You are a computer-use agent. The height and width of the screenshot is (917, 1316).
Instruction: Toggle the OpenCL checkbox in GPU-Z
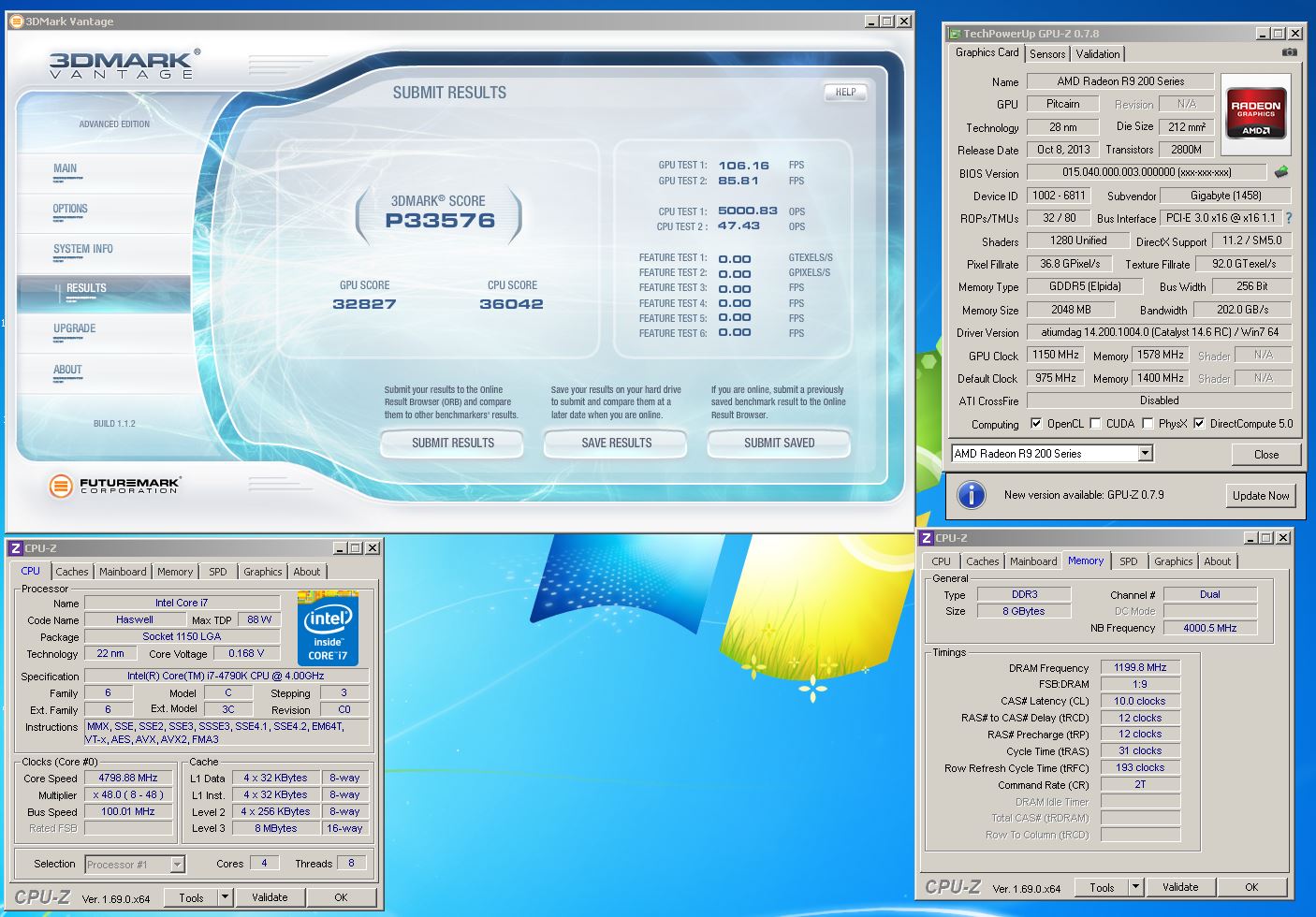coord(1036,424)
